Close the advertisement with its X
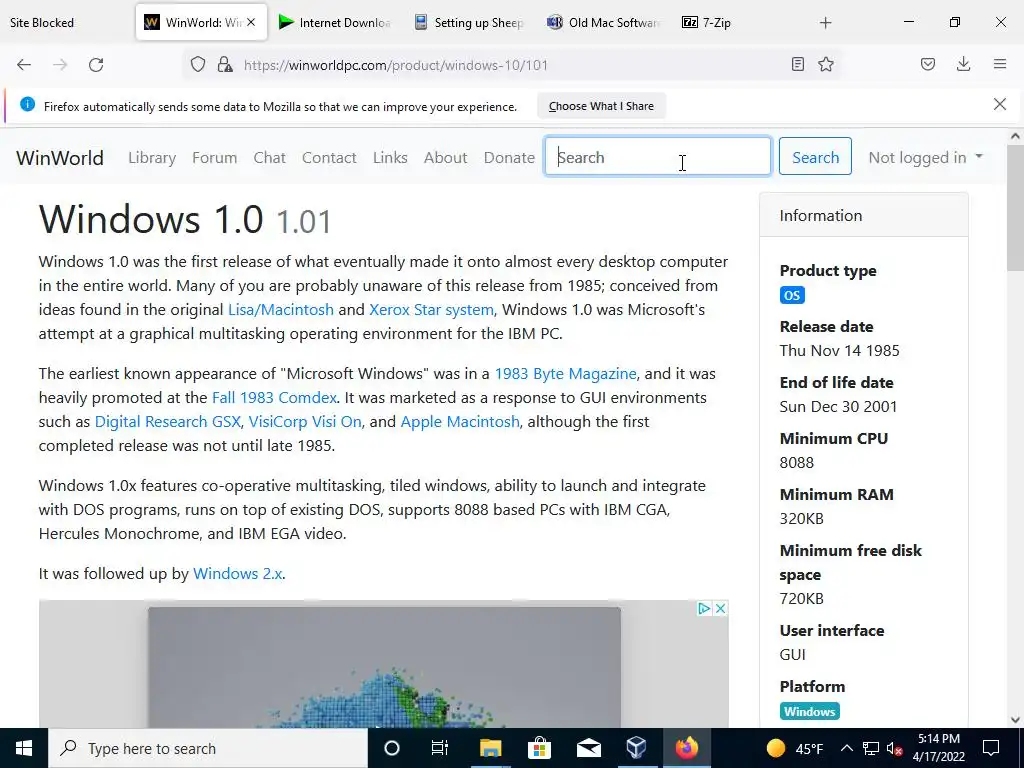This screenshot has width=1024, height=768. (x=720, y=609)
